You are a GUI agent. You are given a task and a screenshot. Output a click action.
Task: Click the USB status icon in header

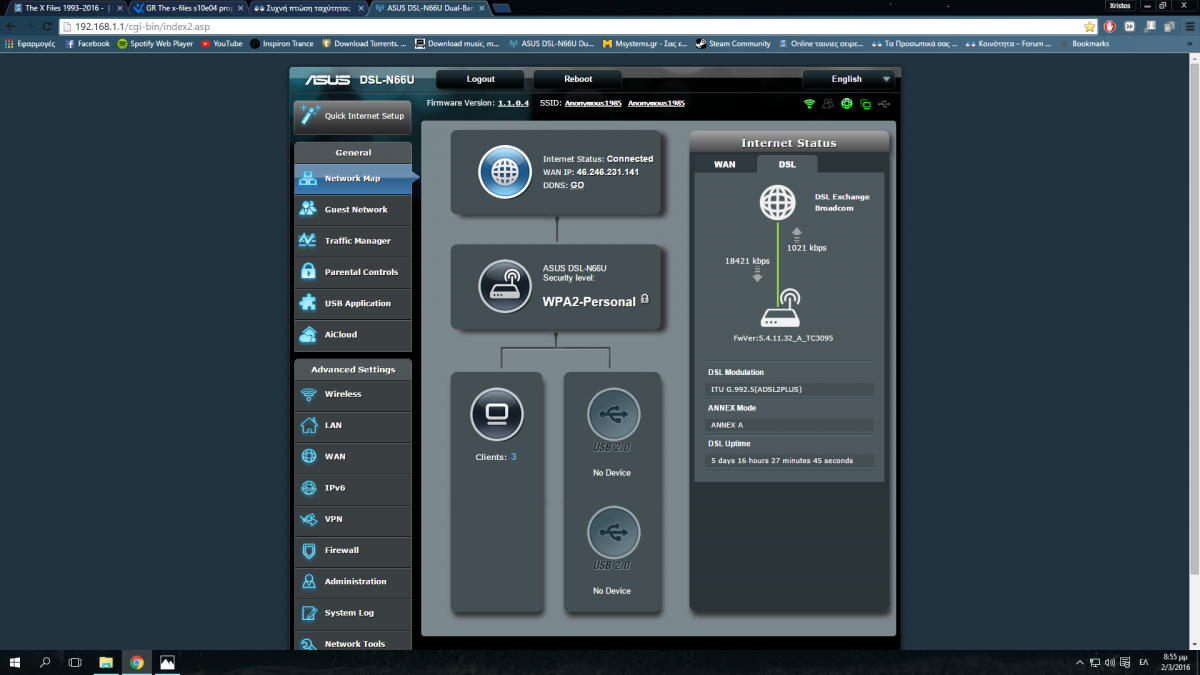(x=881, y=104)
